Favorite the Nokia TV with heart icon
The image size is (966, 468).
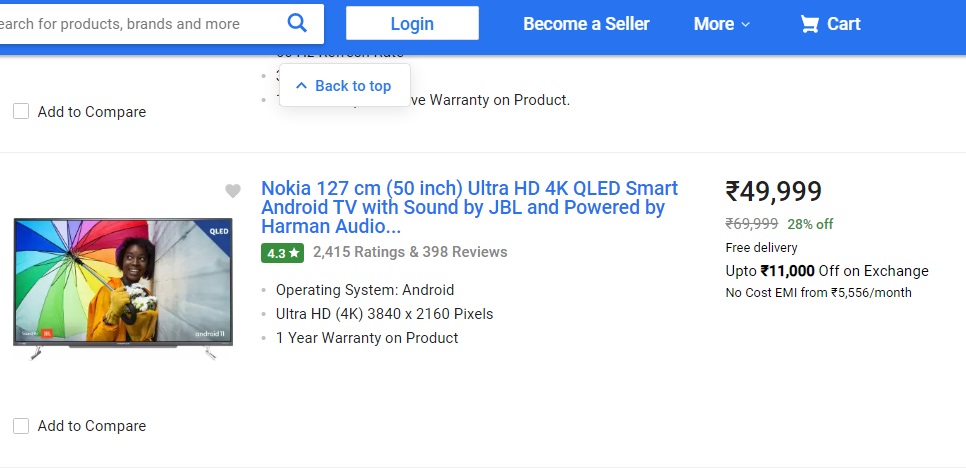pyautogui.click(x=233, y=191)
